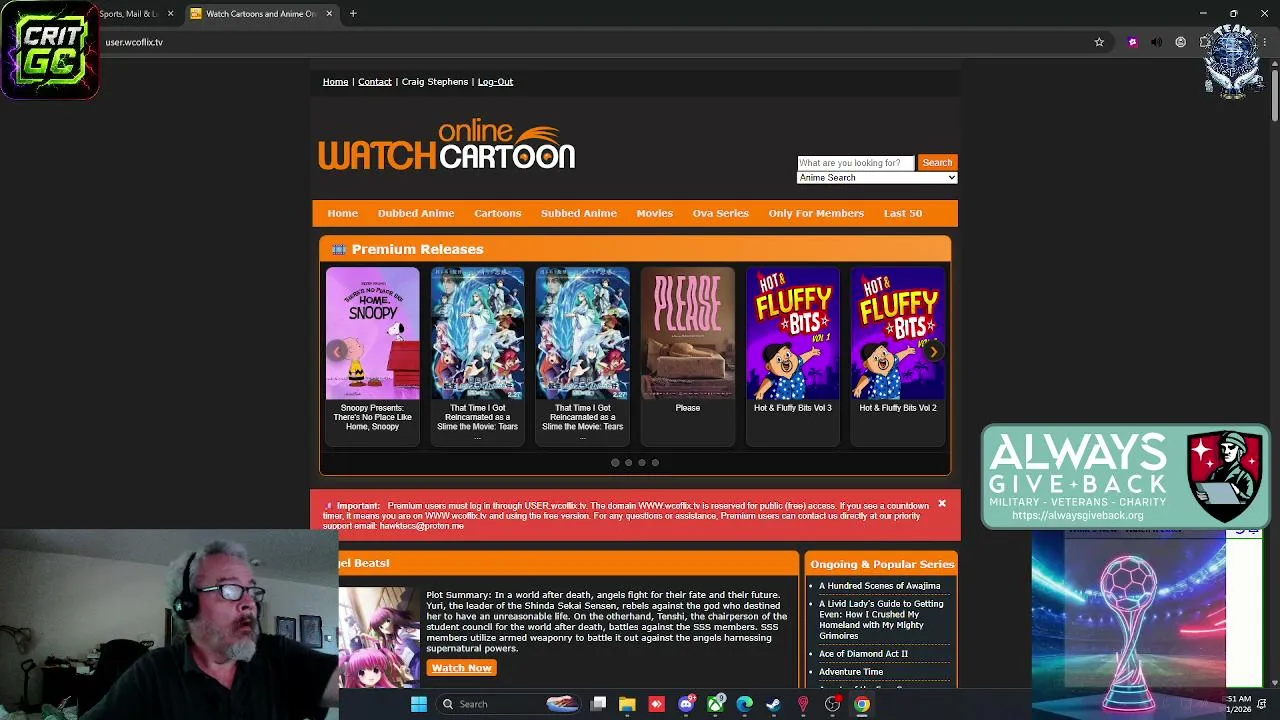This screenshot has width=1280, height=720.
Task: Open Hot & Fluffy Bits Vol 3 poster
Action: 793,333
